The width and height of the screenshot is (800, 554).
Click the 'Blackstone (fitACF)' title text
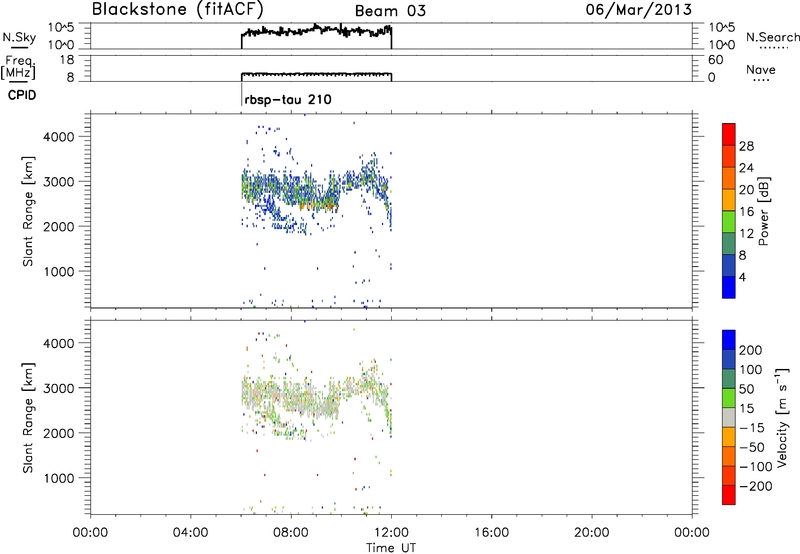click(x=178, y=10)
